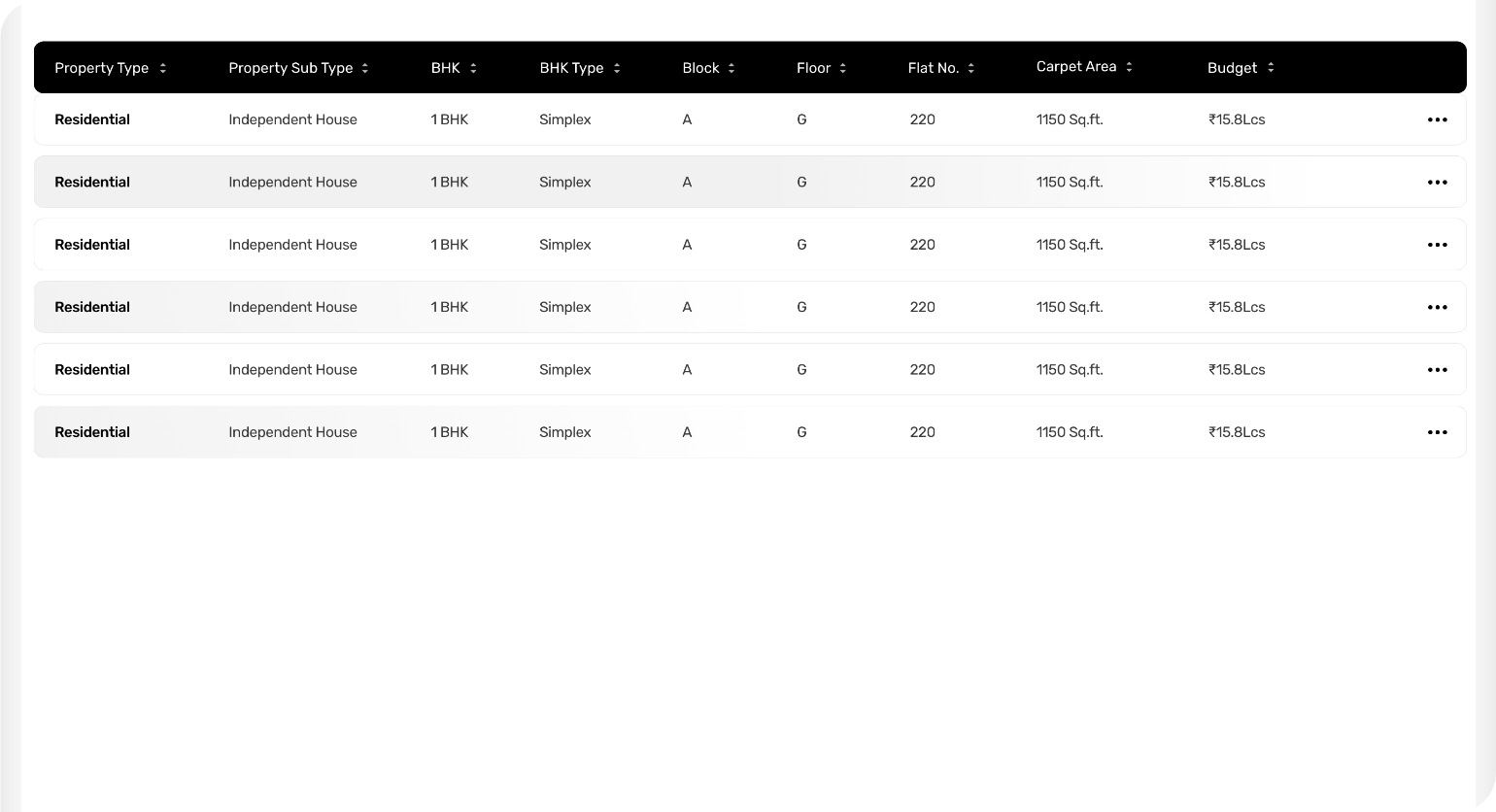The image size is (1496, 812).
Task: Sort by Carpet Area arrows
Action: pos(1129,67)
